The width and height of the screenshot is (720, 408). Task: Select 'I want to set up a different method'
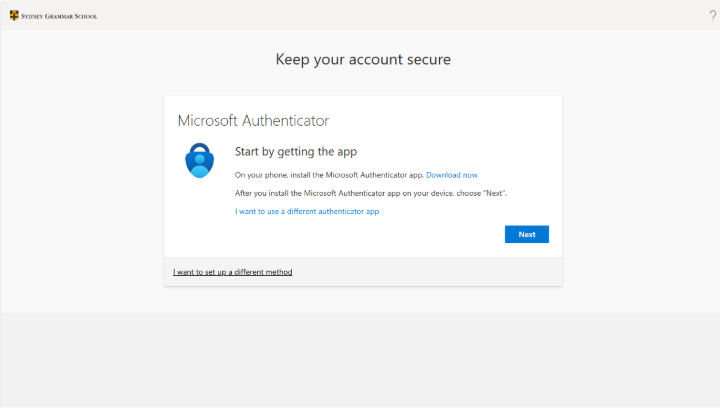pyautogui.click(x=232, y=272)
